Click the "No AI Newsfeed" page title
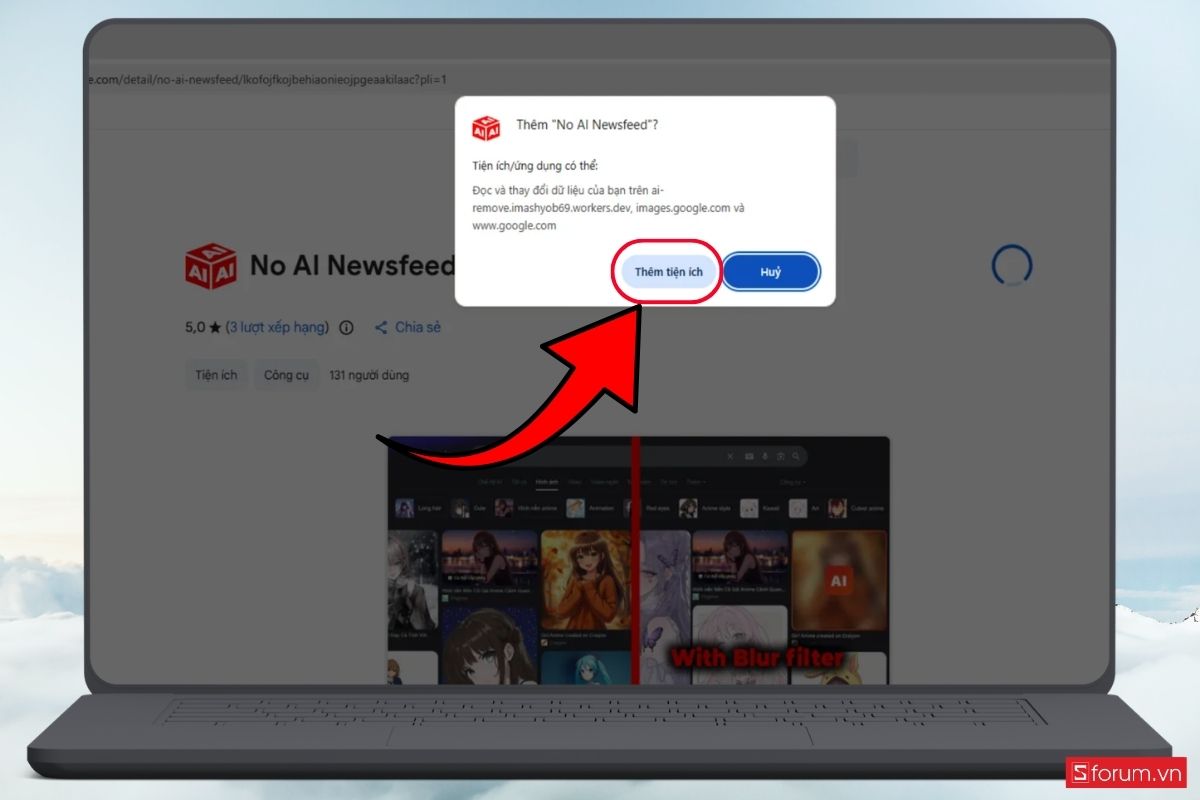This screenshot has height=800, width=1200. pos(352,265)
